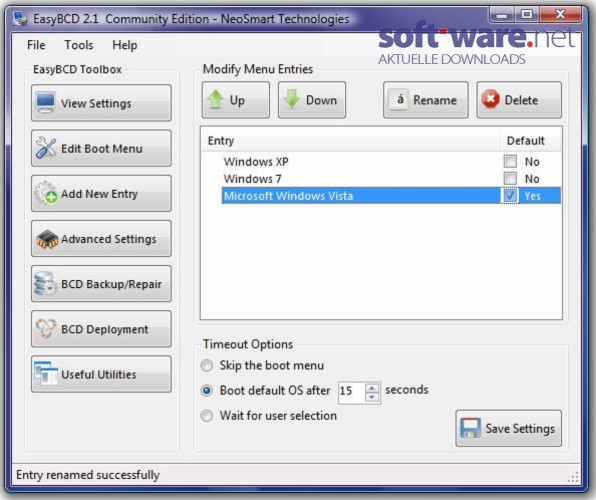Click the Add New Entry gear icon
596x500 pixels.
(46, 193)
